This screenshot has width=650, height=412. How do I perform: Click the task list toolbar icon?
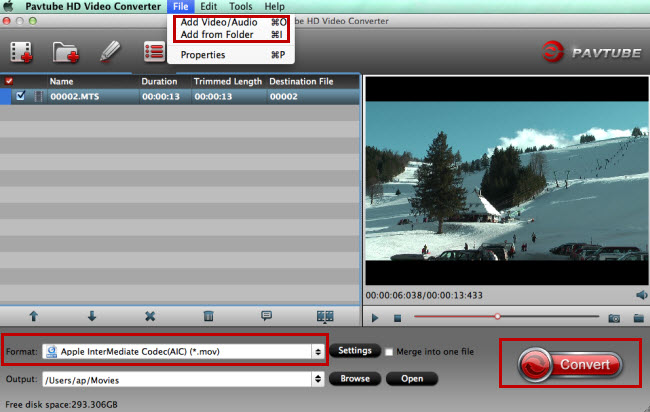(154, 52)
